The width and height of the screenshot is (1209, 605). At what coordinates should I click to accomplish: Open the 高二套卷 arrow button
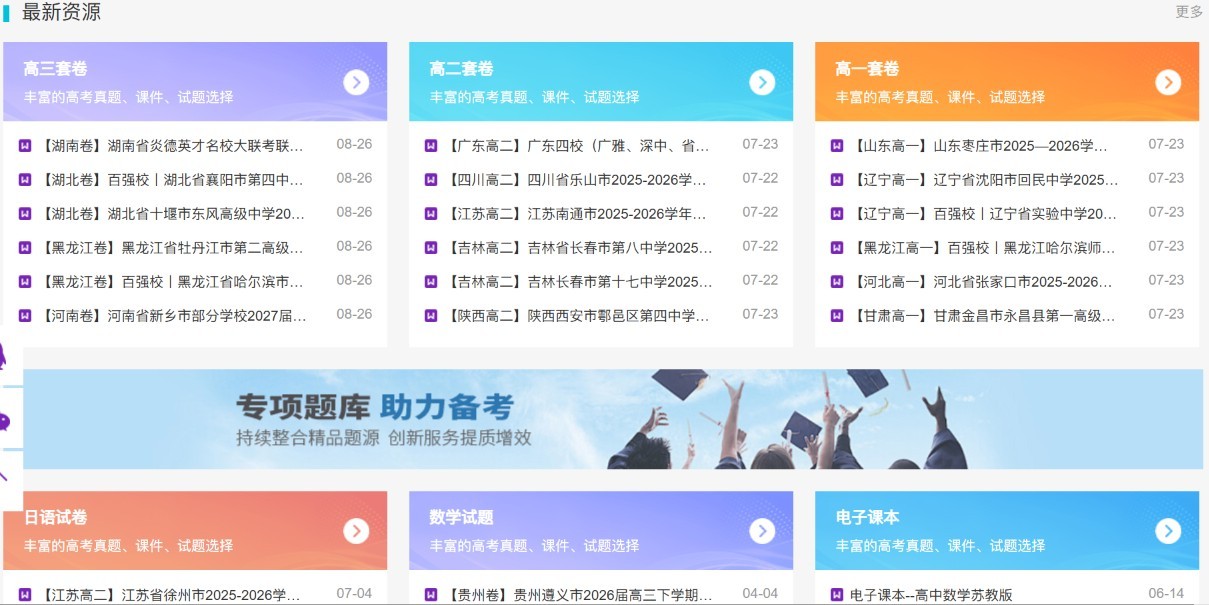point(762,82)
